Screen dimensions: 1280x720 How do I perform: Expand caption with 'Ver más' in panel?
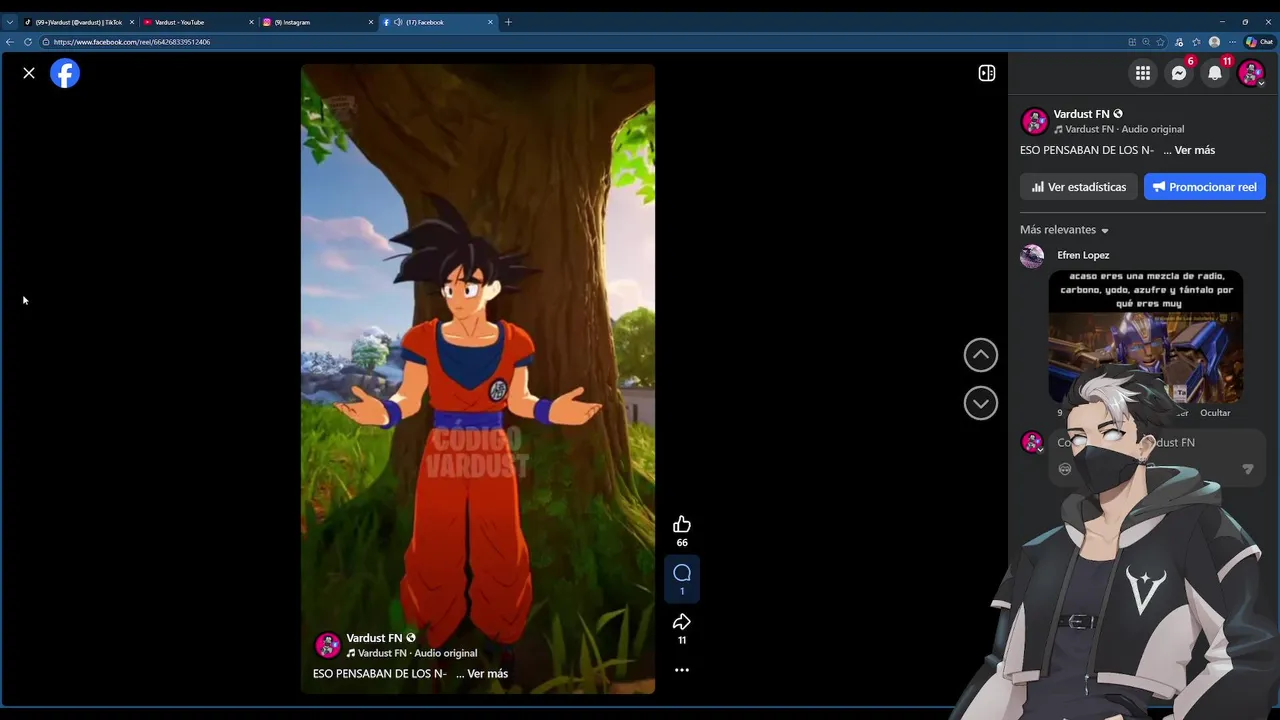[1194, 150]
